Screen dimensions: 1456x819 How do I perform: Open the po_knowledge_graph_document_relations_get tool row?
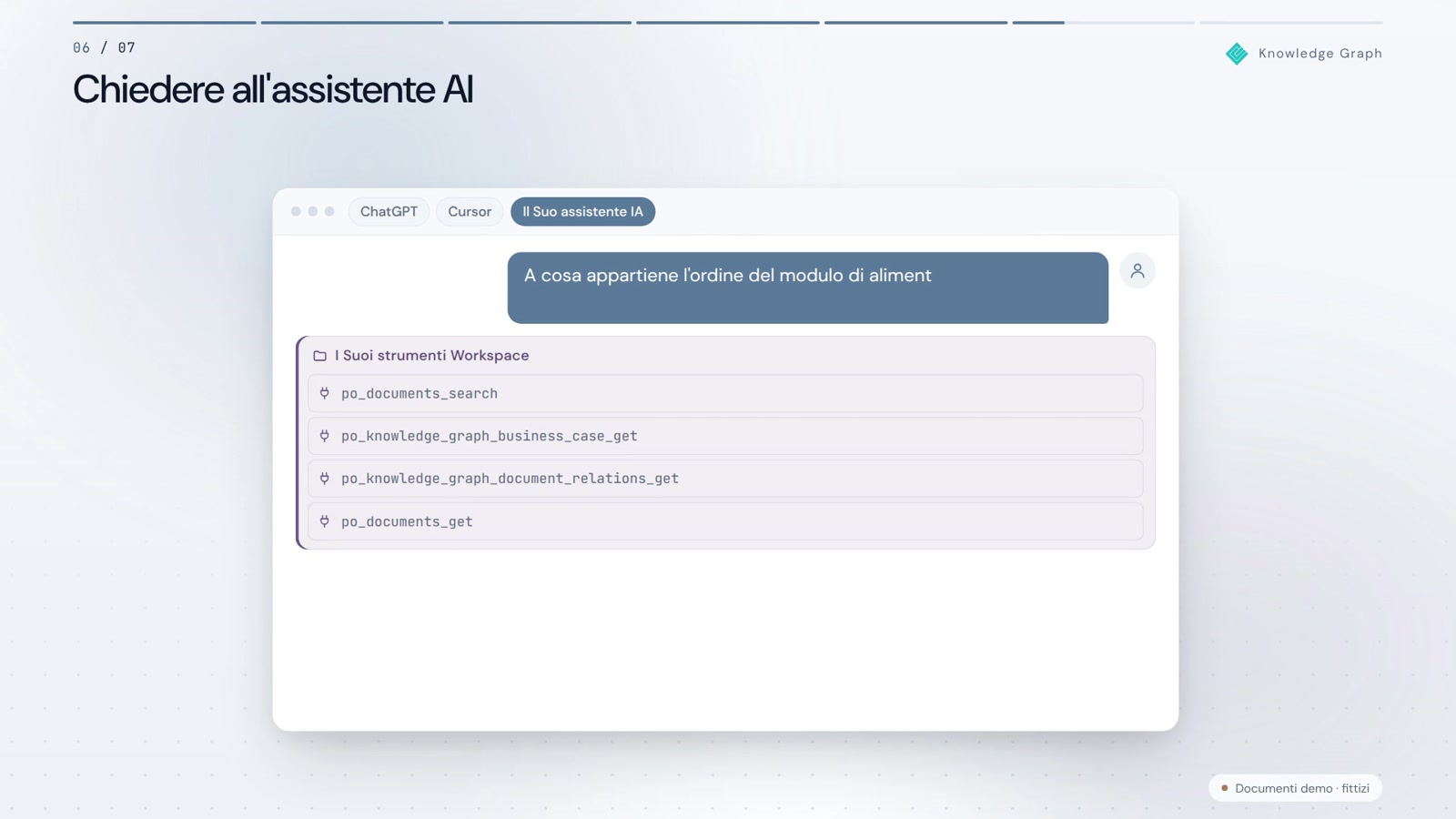point(725,478)
